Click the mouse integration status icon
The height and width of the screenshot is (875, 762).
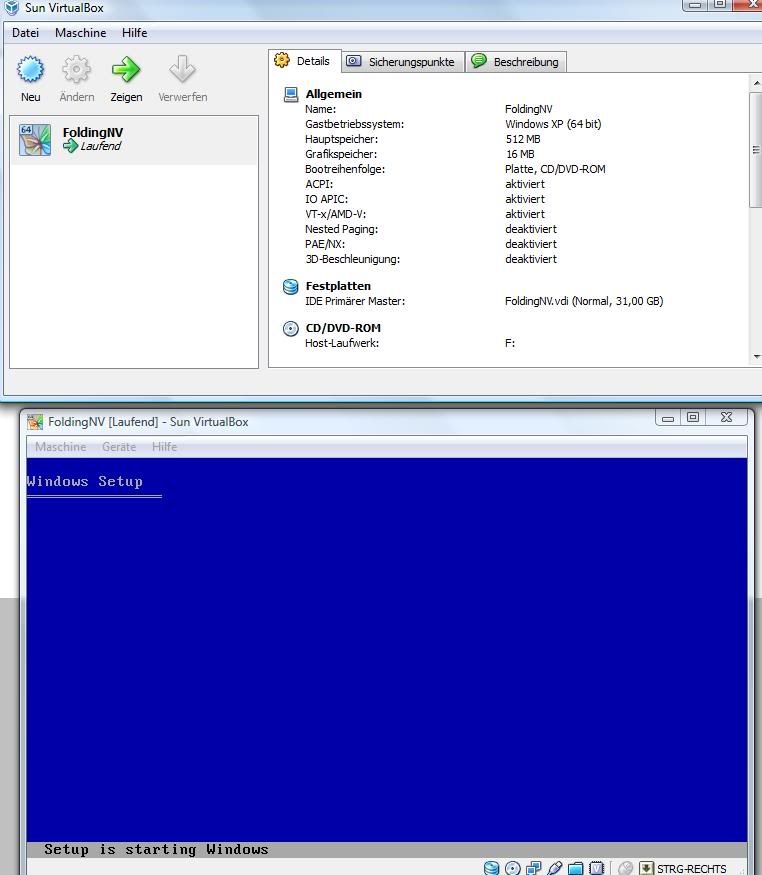click(x=626, y=868)
